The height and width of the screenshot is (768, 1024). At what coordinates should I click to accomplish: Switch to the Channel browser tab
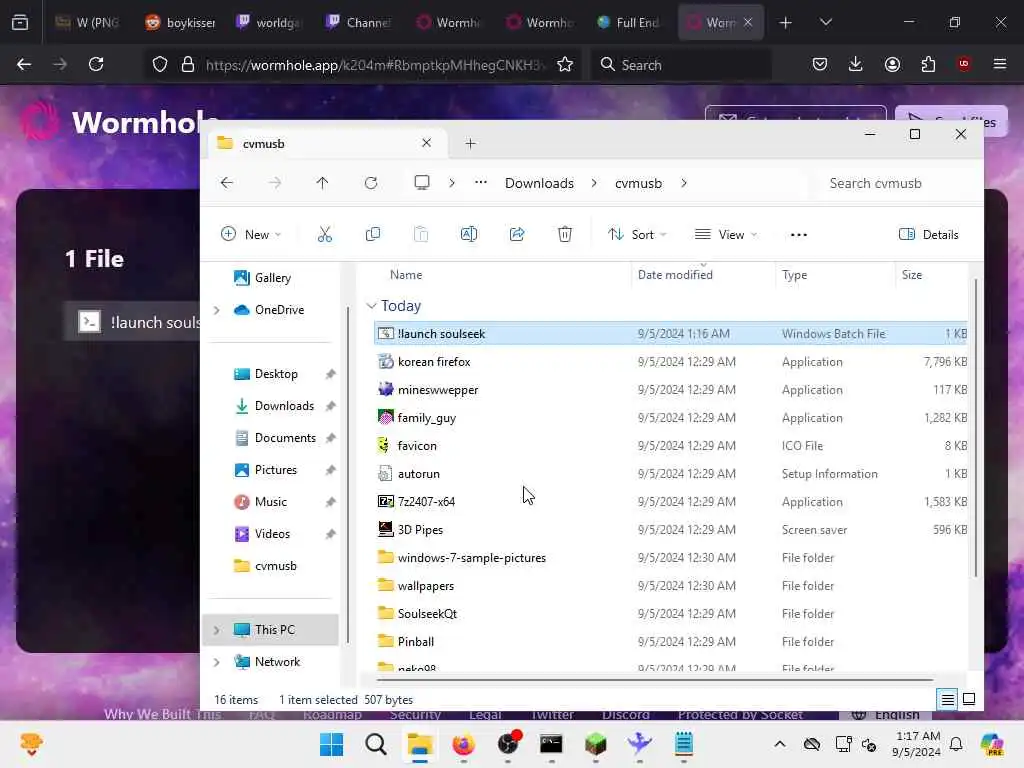coord(358,22)
